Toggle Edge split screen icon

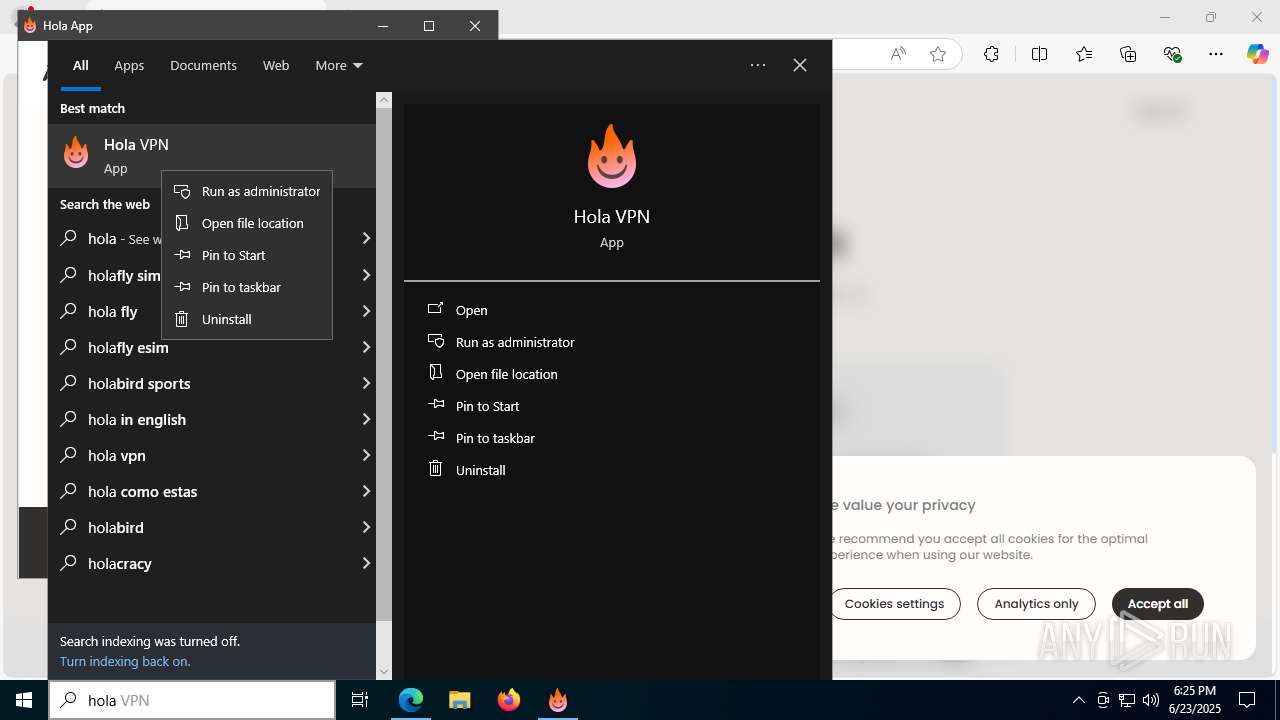[x=1039, y=54]
